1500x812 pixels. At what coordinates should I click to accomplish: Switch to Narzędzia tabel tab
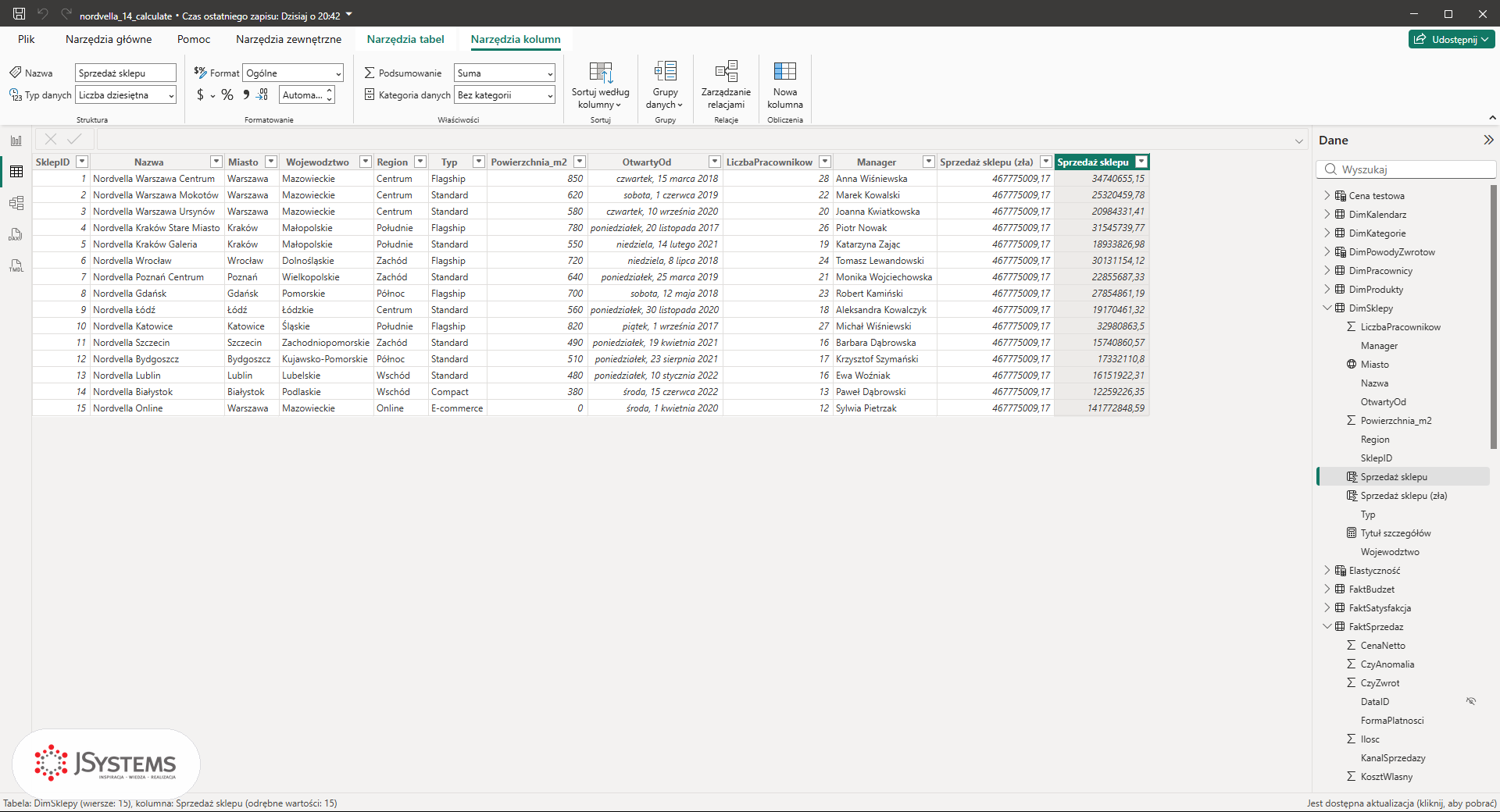pyautogui.click(x=405, y=39)
